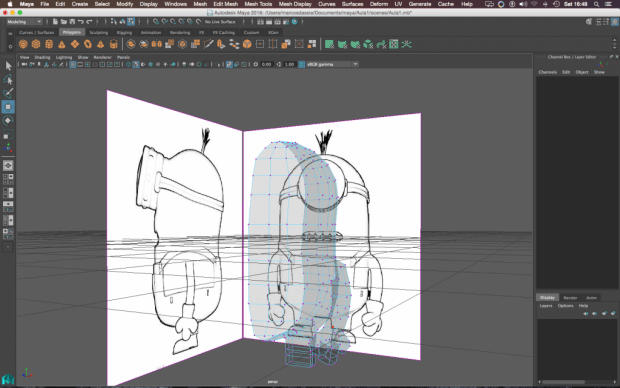Create a polygon cylinder from the shelf
620x388 pixels.
coord(49,44)
